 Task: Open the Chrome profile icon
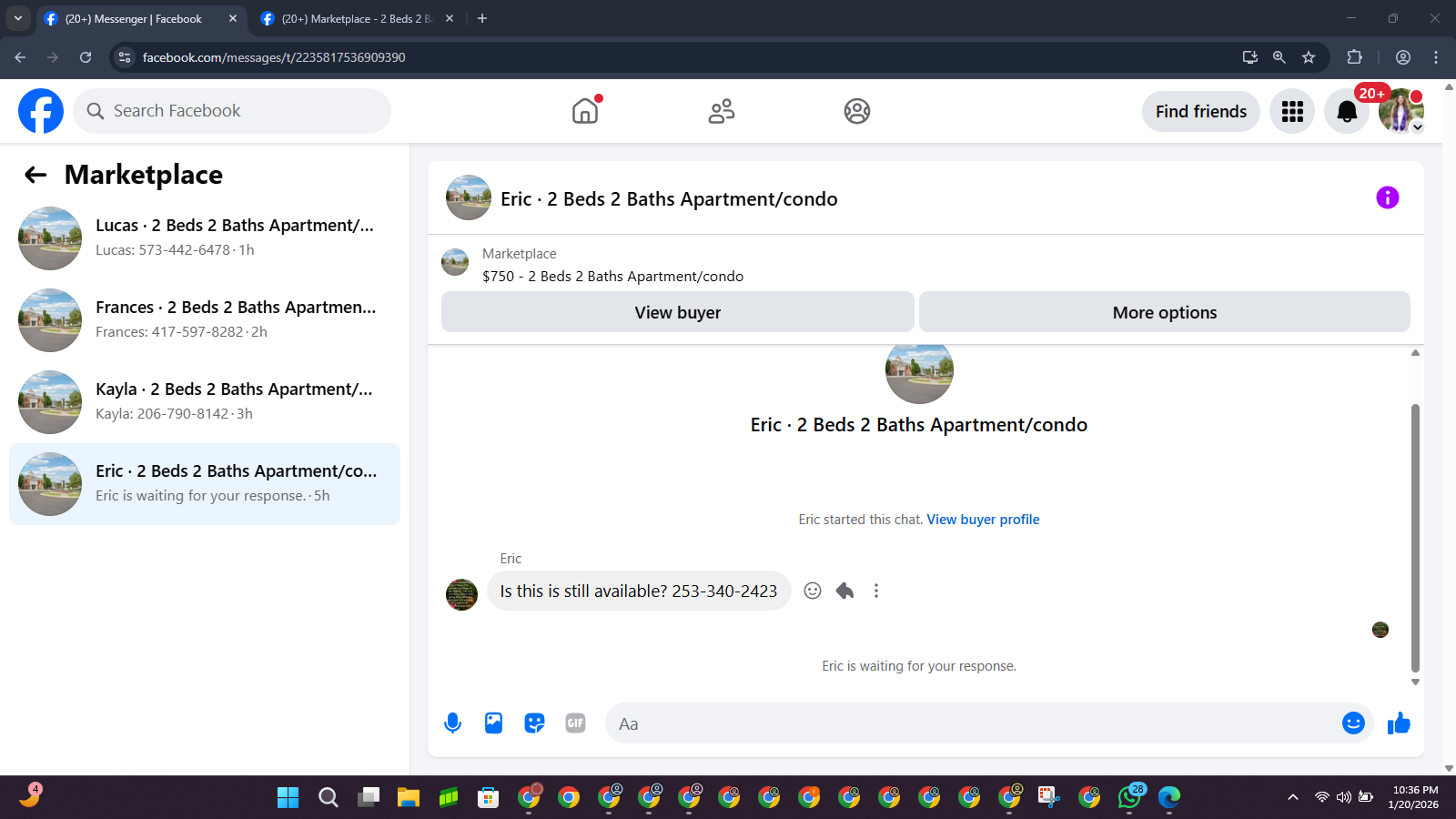[x=1403, y=57]
